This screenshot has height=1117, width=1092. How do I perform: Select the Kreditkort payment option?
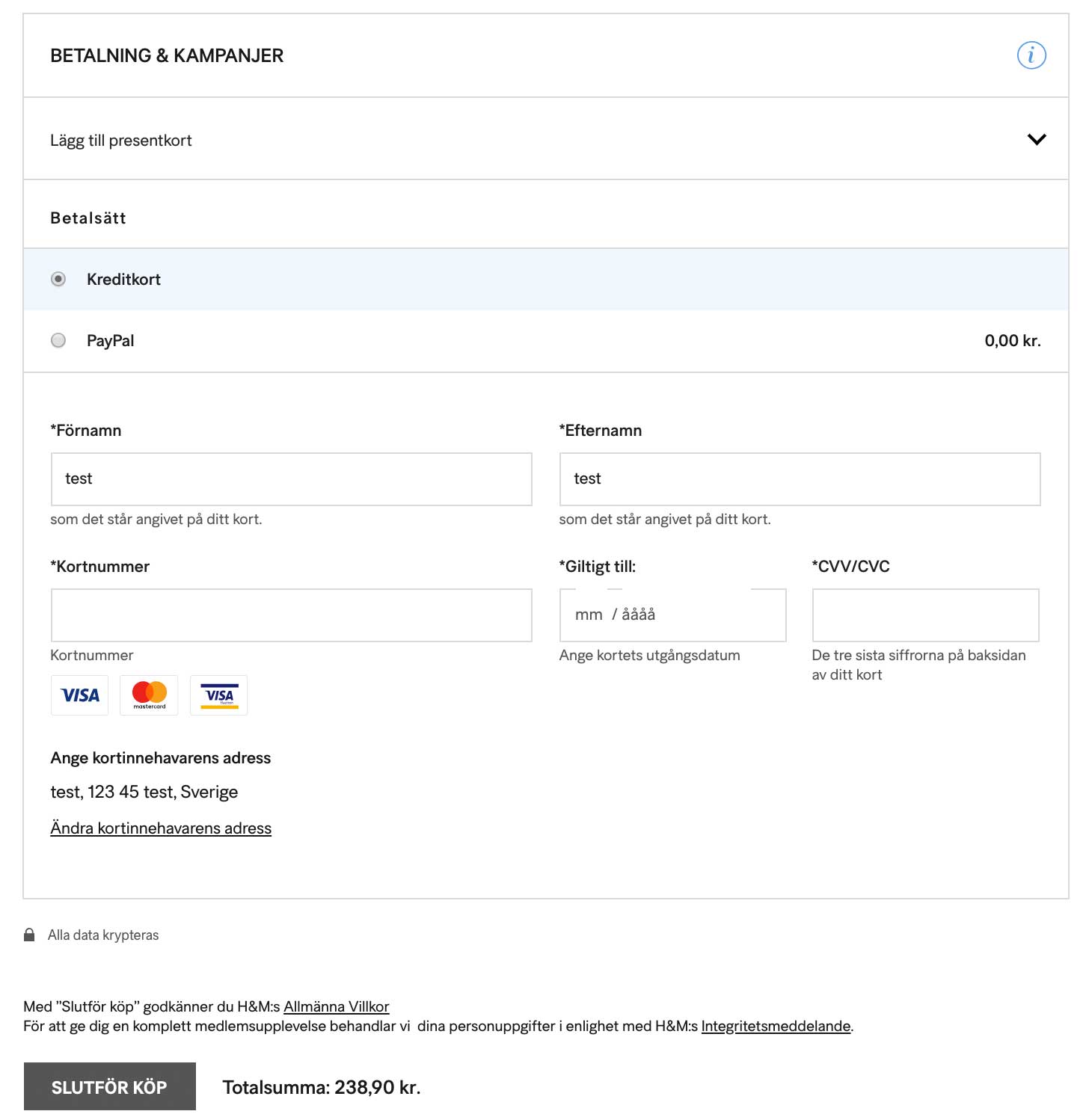58,279
